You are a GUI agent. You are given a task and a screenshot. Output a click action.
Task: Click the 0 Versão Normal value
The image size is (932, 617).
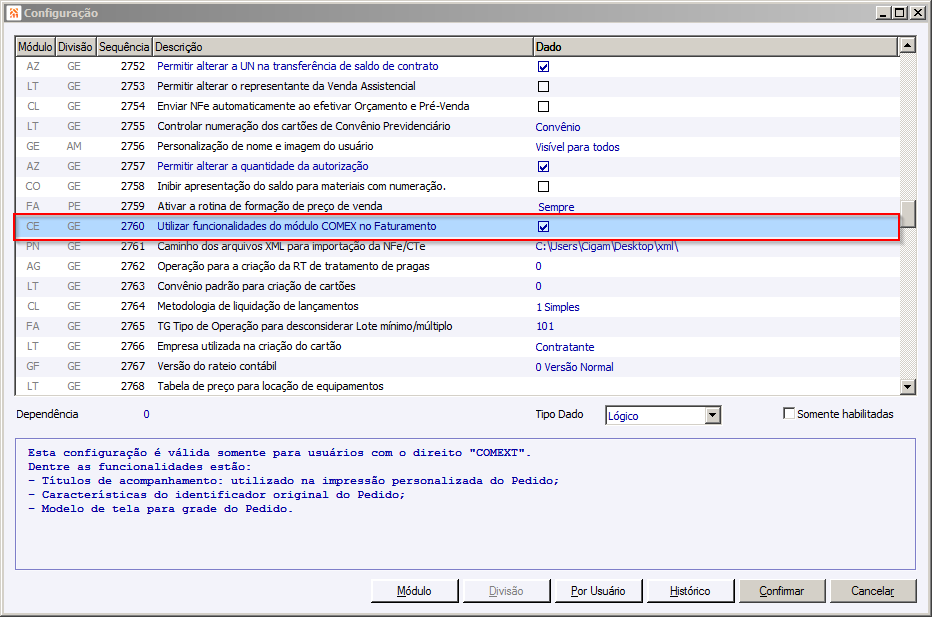click(574, 367)
